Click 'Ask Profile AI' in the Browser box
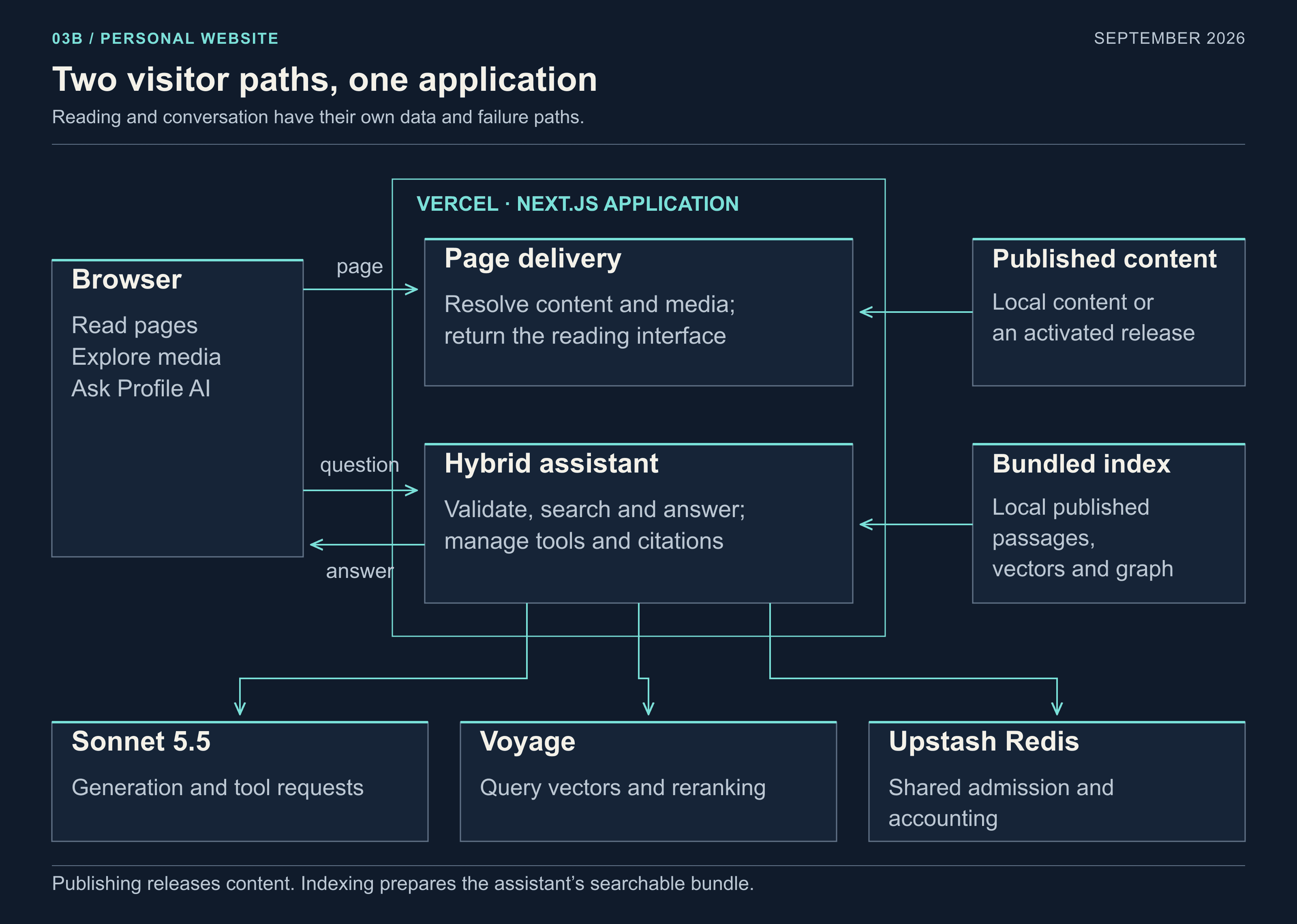1297x924 pixels. [141, 389]
